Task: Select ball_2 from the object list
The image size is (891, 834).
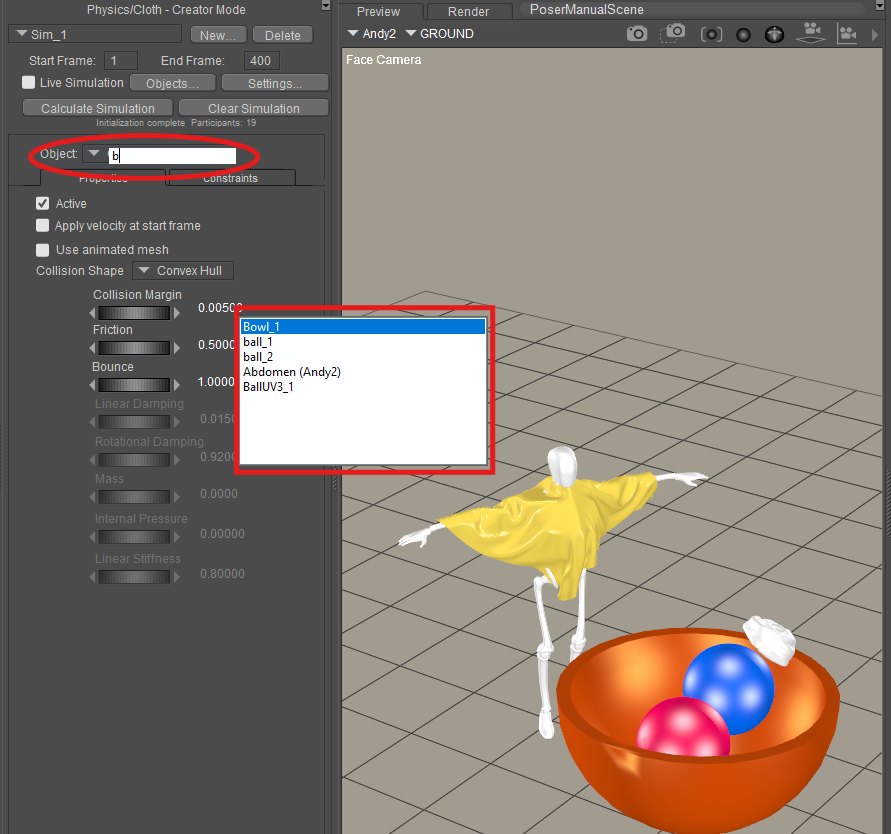Action: click(258, 357)
